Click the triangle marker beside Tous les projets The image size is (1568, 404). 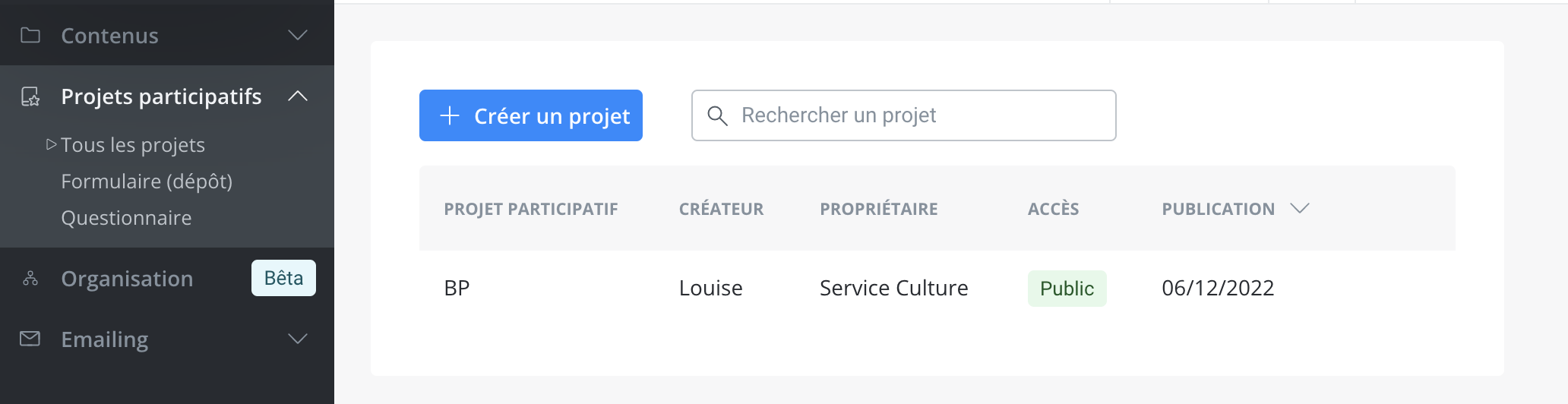[x=51, y=144]
